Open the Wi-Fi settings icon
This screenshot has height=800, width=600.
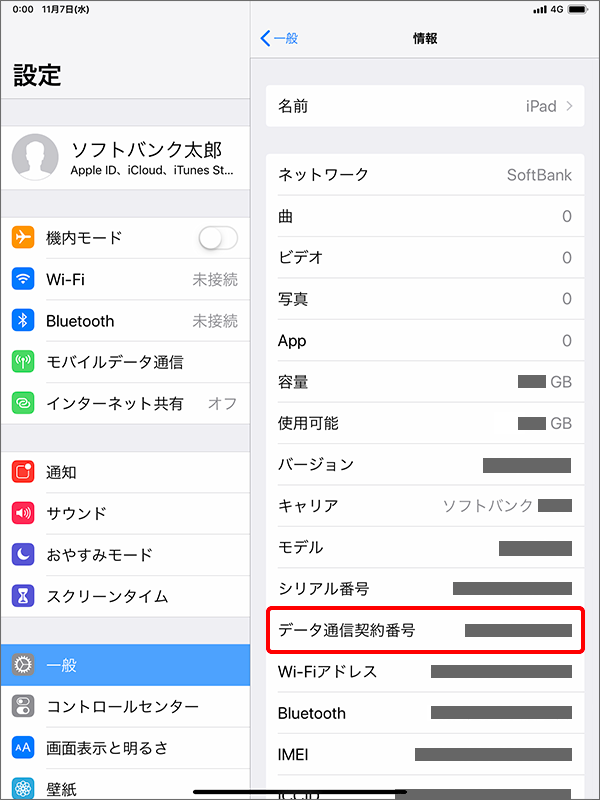click(23, 279)
